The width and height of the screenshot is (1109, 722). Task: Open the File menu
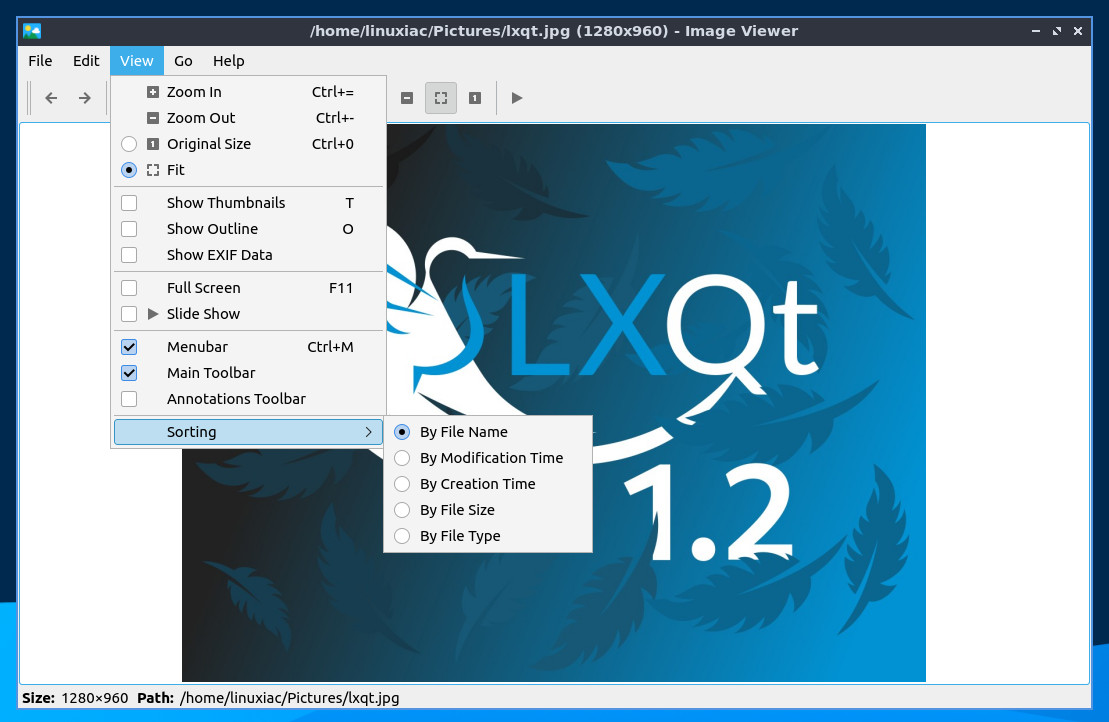[x=40, y=61]
